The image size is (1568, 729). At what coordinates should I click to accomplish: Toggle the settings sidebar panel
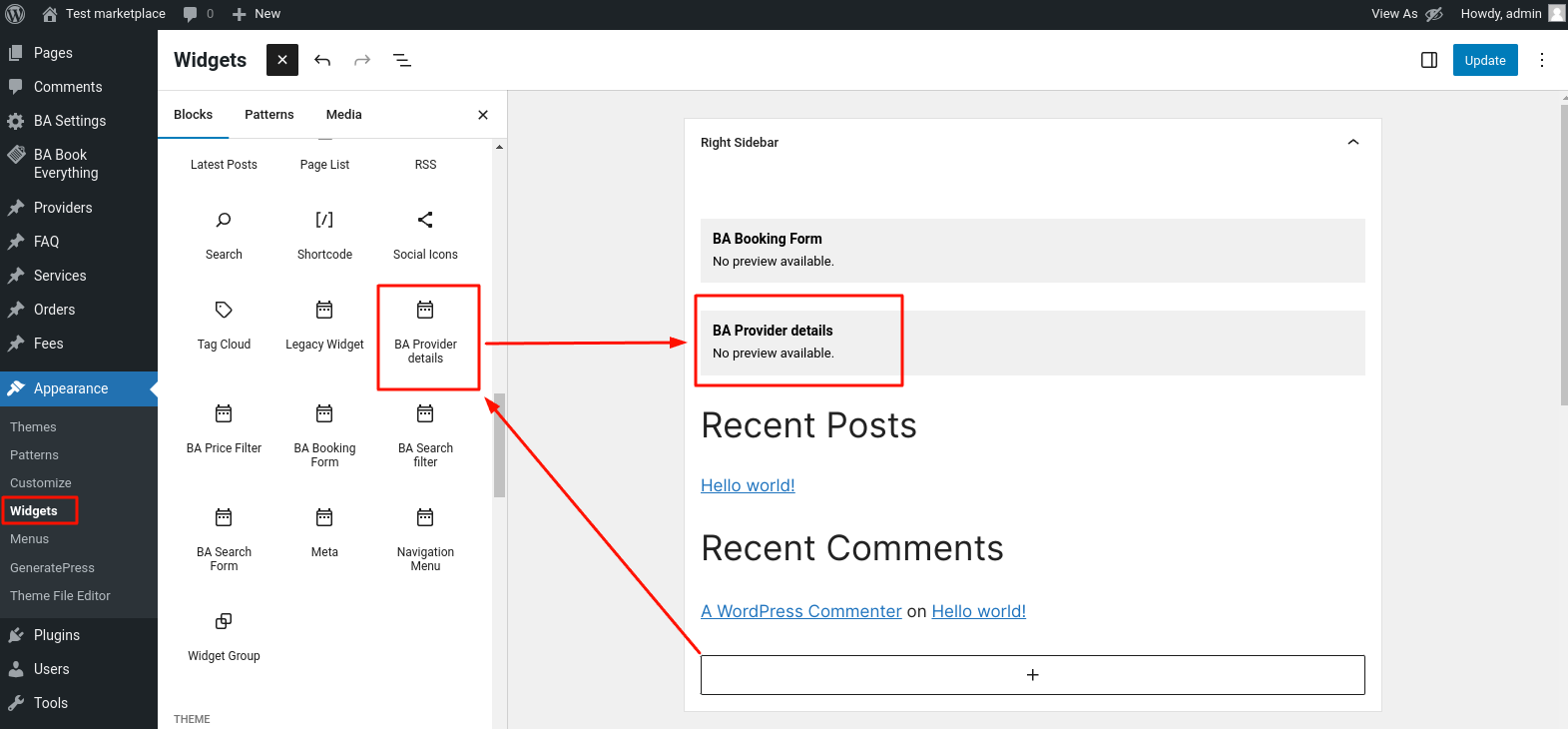(x=1429, y=60)
